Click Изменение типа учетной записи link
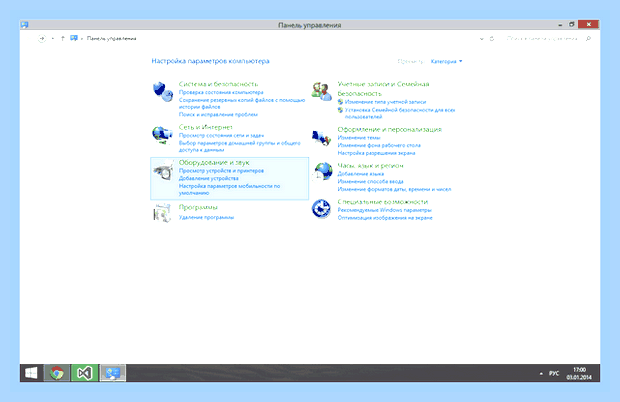The height and width of the screenshot is (402, 620). point(386,102)
